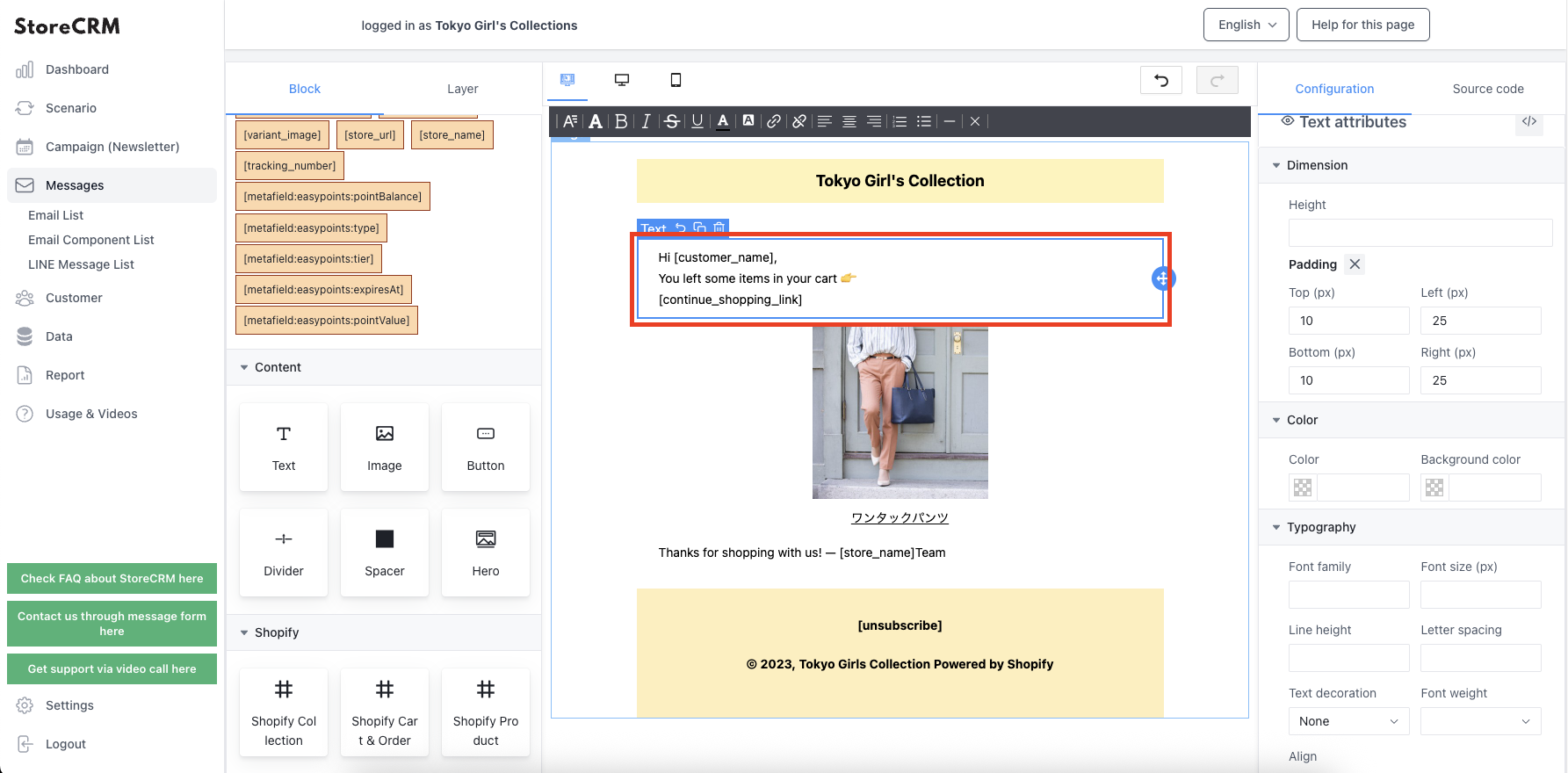The image size is (1568, 773).
Task: Insert a horizontal line
Action: point(950,121)
